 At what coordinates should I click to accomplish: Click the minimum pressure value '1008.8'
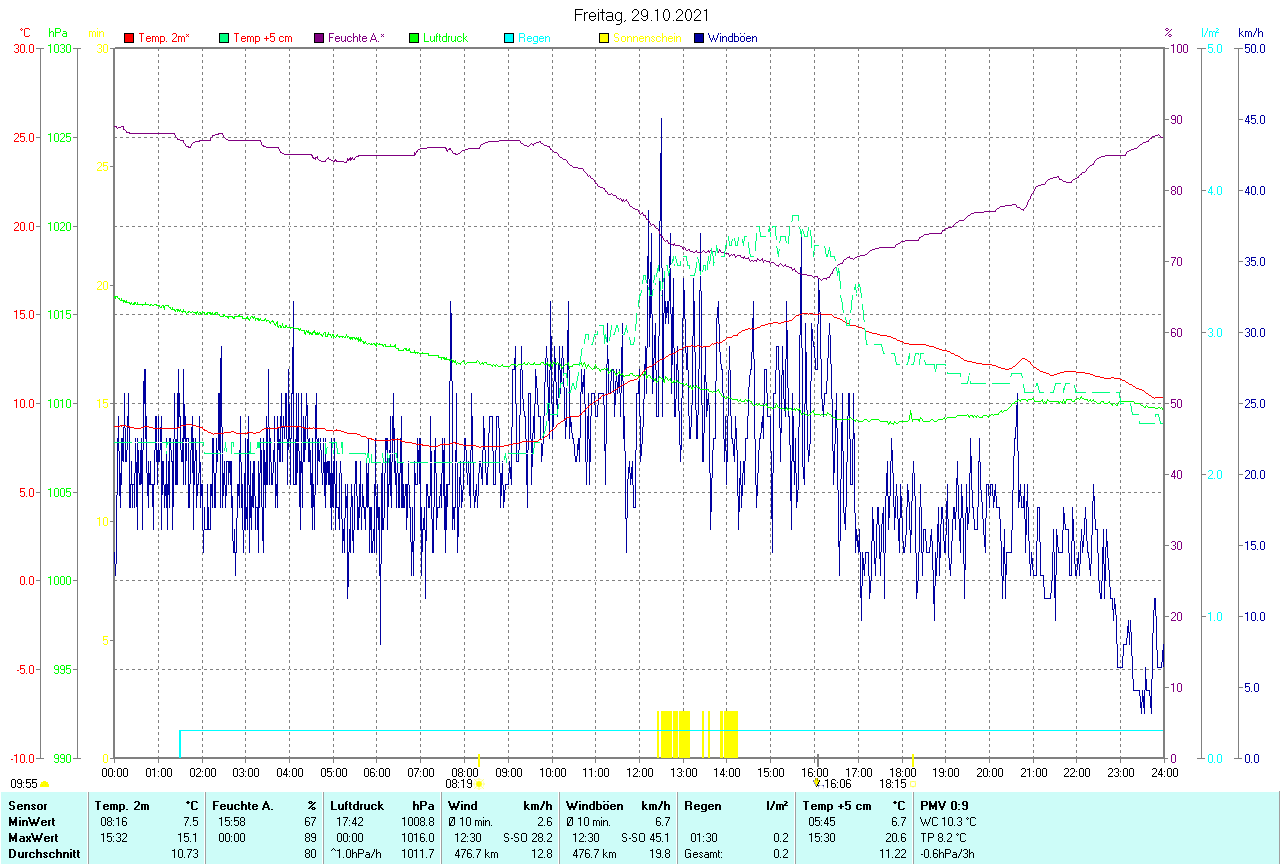click(x=417, y=822)
